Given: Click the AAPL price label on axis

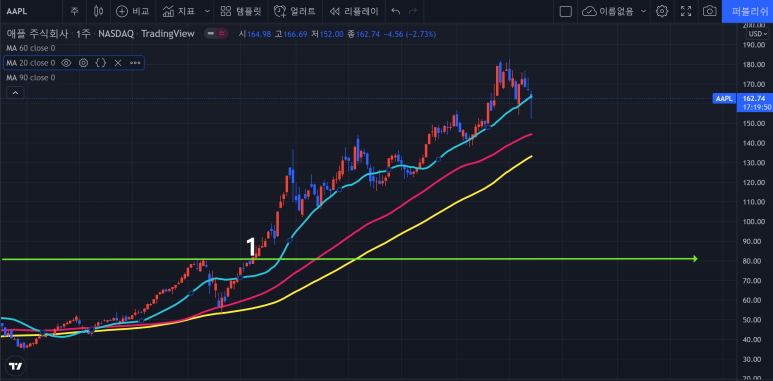Looking at the screenshot, I should [x=724, y=99].
